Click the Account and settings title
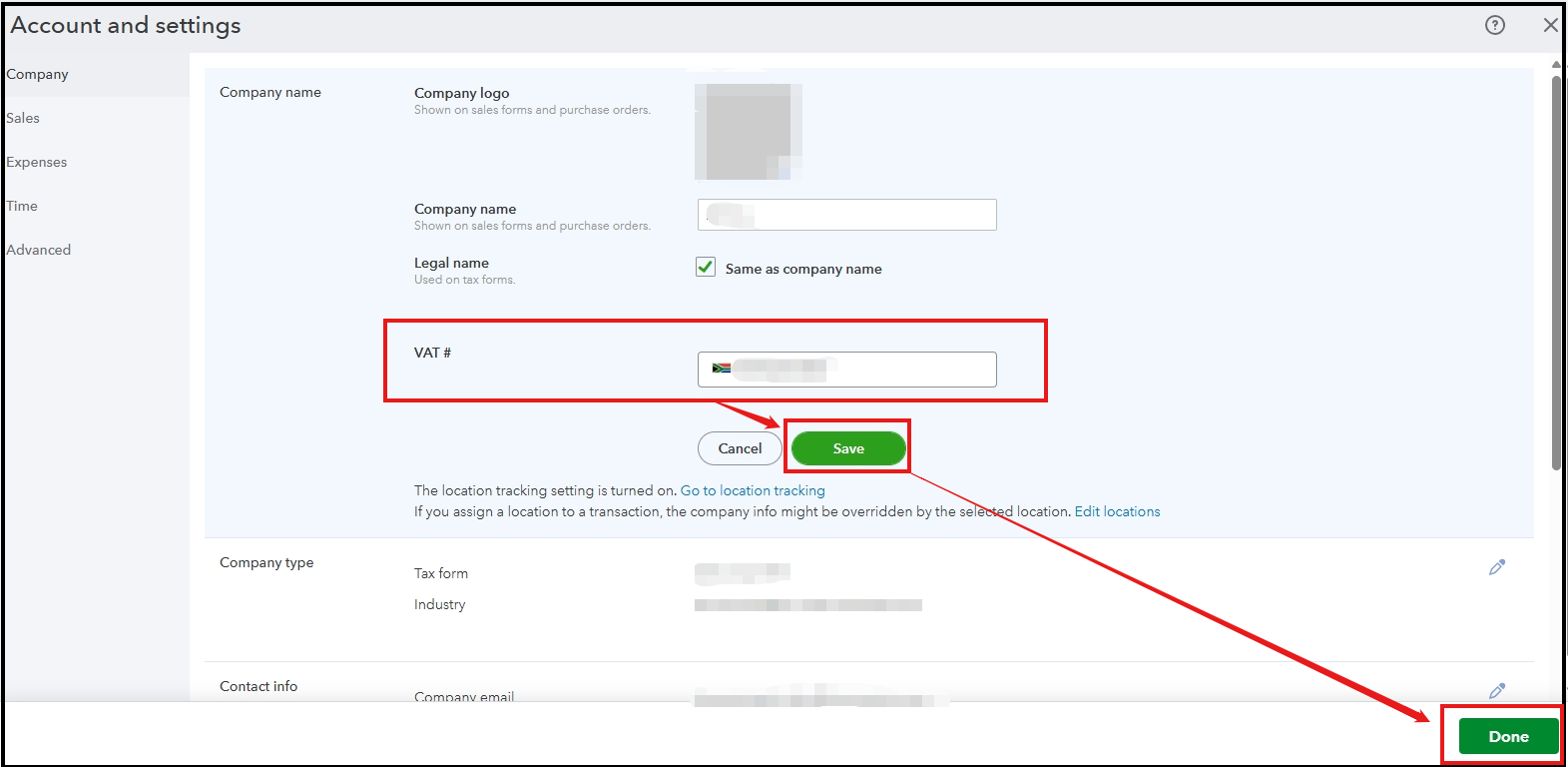 coord(126,25)
